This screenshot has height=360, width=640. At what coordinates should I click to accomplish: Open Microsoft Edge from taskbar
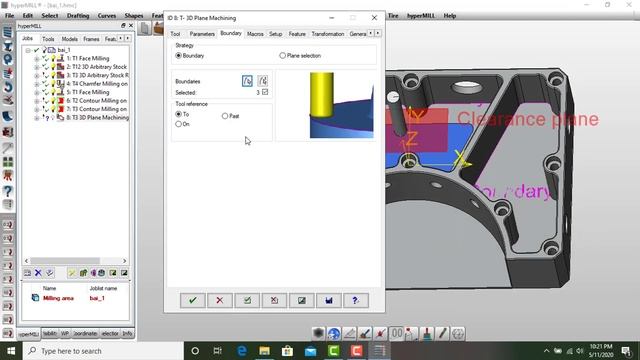point(242,351)
